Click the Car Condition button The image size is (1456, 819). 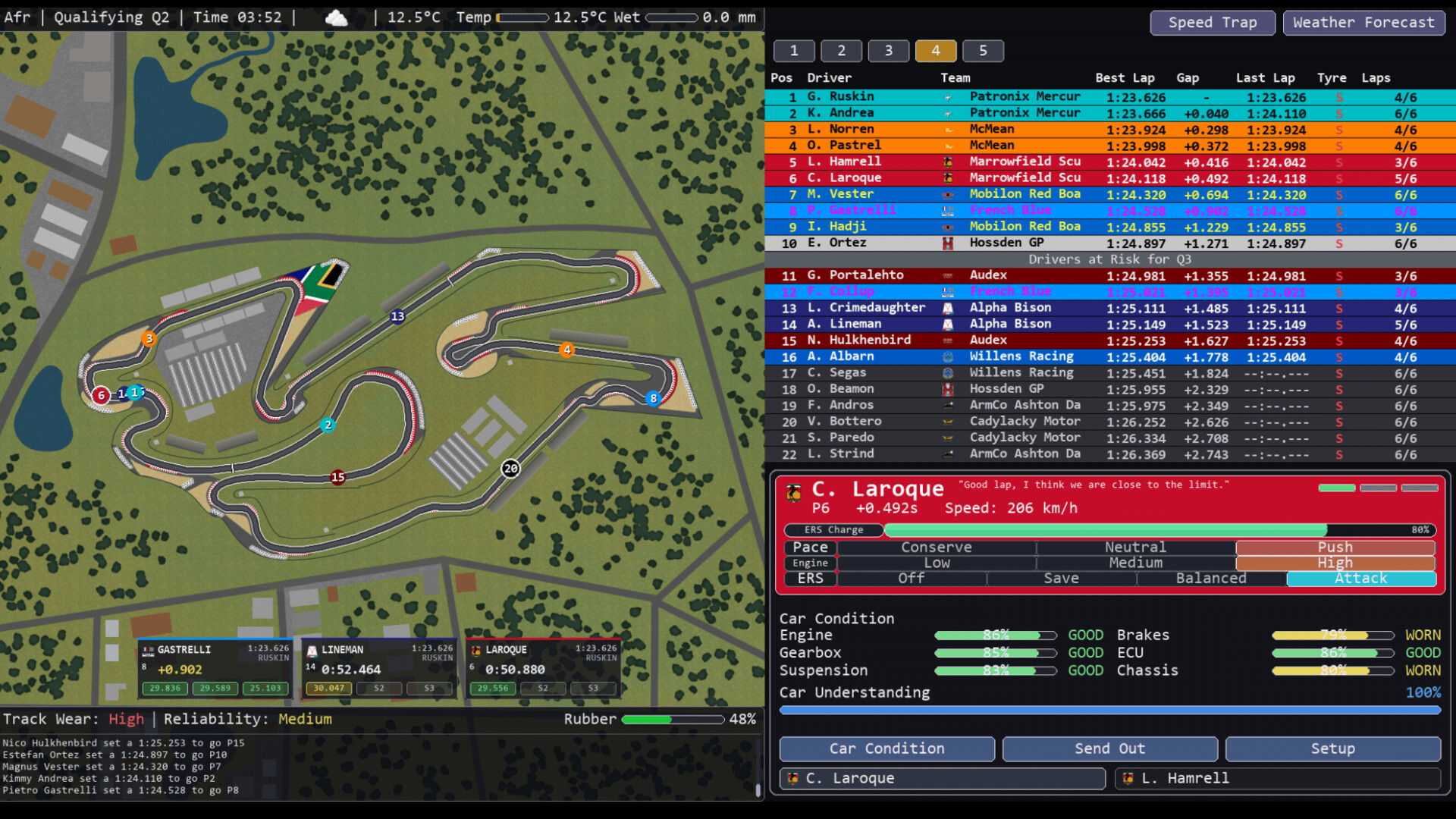pos(886,748)
